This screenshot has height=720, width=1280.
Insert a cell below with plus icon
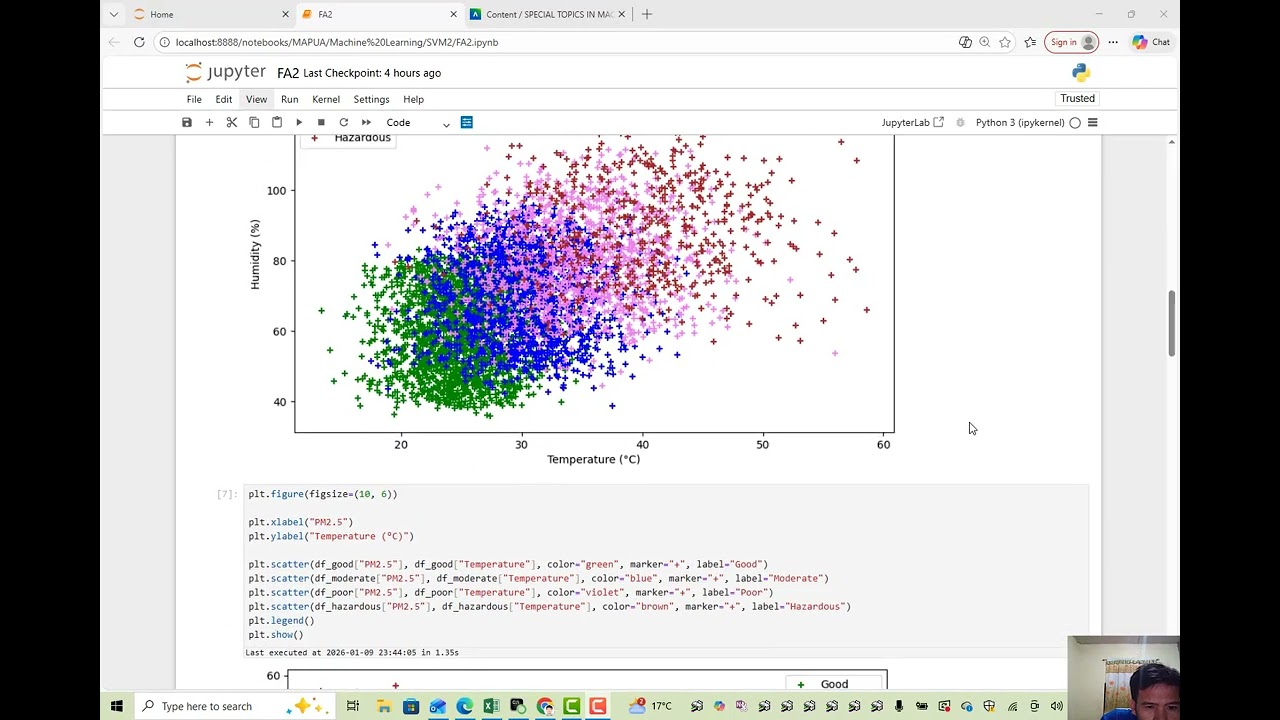[209, 122]
